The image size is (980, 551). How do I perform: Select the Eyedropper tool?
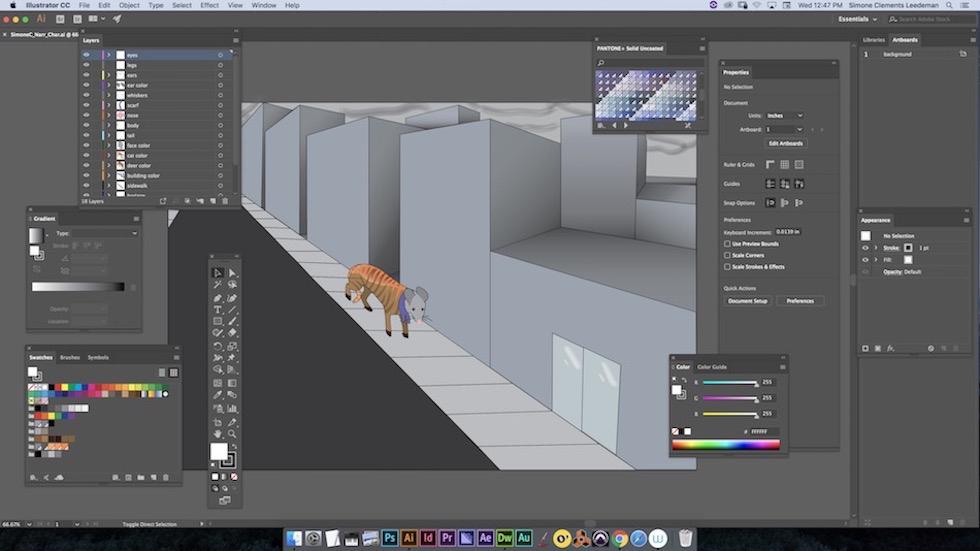click(x=218, y=395)
